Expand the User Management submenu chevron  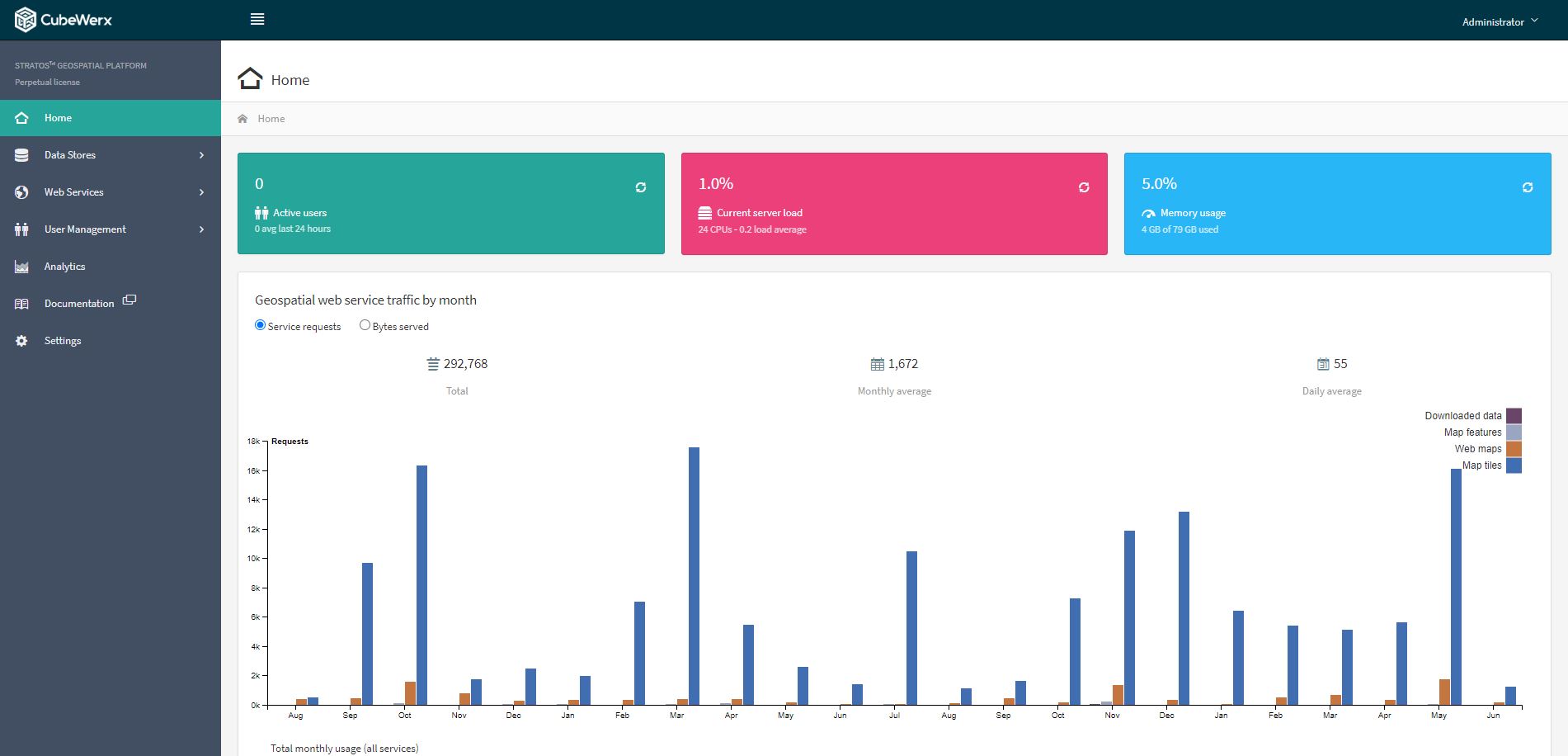tap(201, 229)
